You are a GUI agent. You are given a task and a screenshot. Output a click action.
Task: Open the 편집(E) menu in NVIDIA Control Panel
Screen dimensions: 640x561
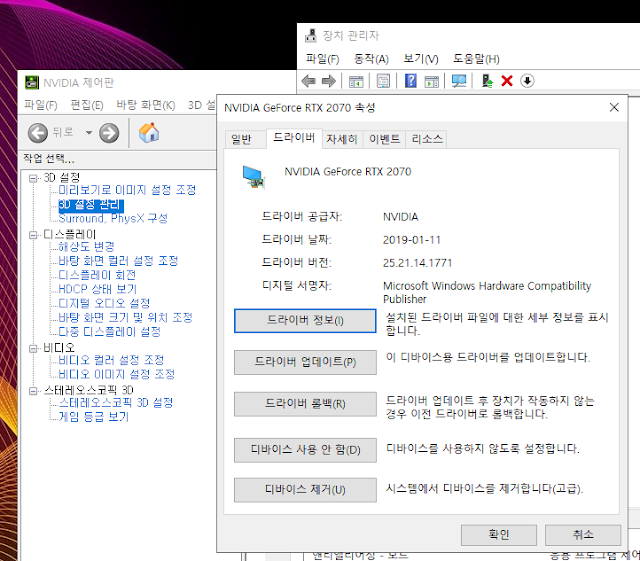click(x=87, y=105)
